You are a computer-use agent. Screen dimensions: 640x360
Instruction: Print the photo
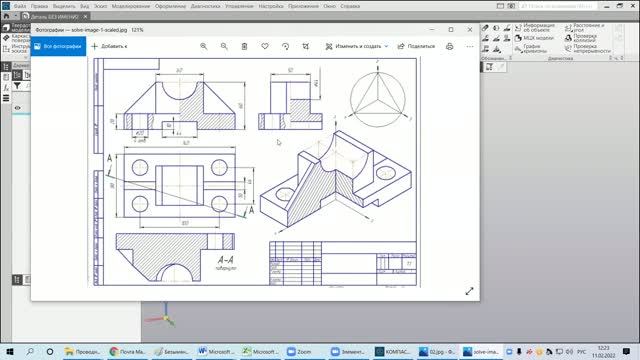pyautogui.click(x=449, y=47)
